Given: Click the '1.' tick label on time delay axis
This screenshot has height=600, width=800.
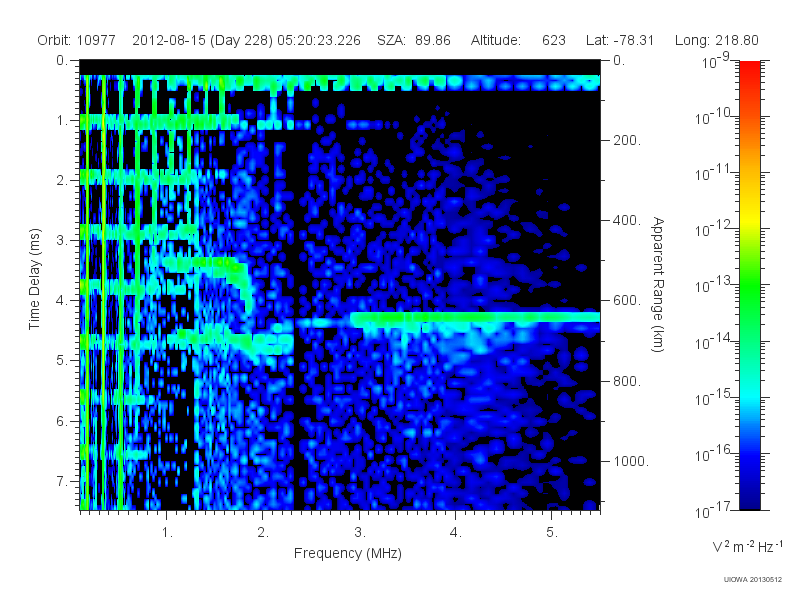Looking at the screenshot, I should [x=62, y=121].
